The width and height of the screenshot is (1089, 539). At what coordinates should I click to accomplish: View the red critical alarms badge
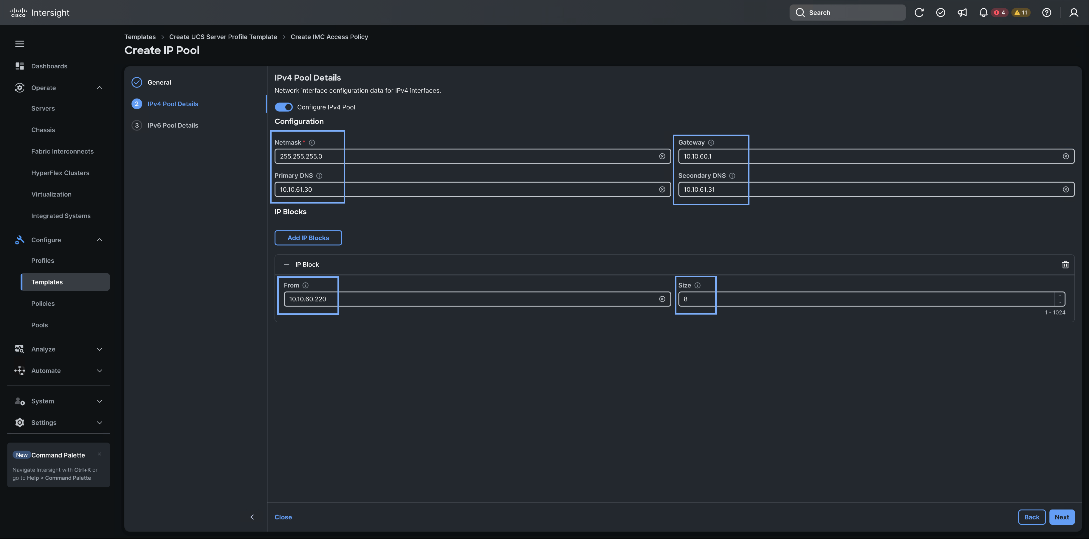pyautogui.click(x=999, y=13)
